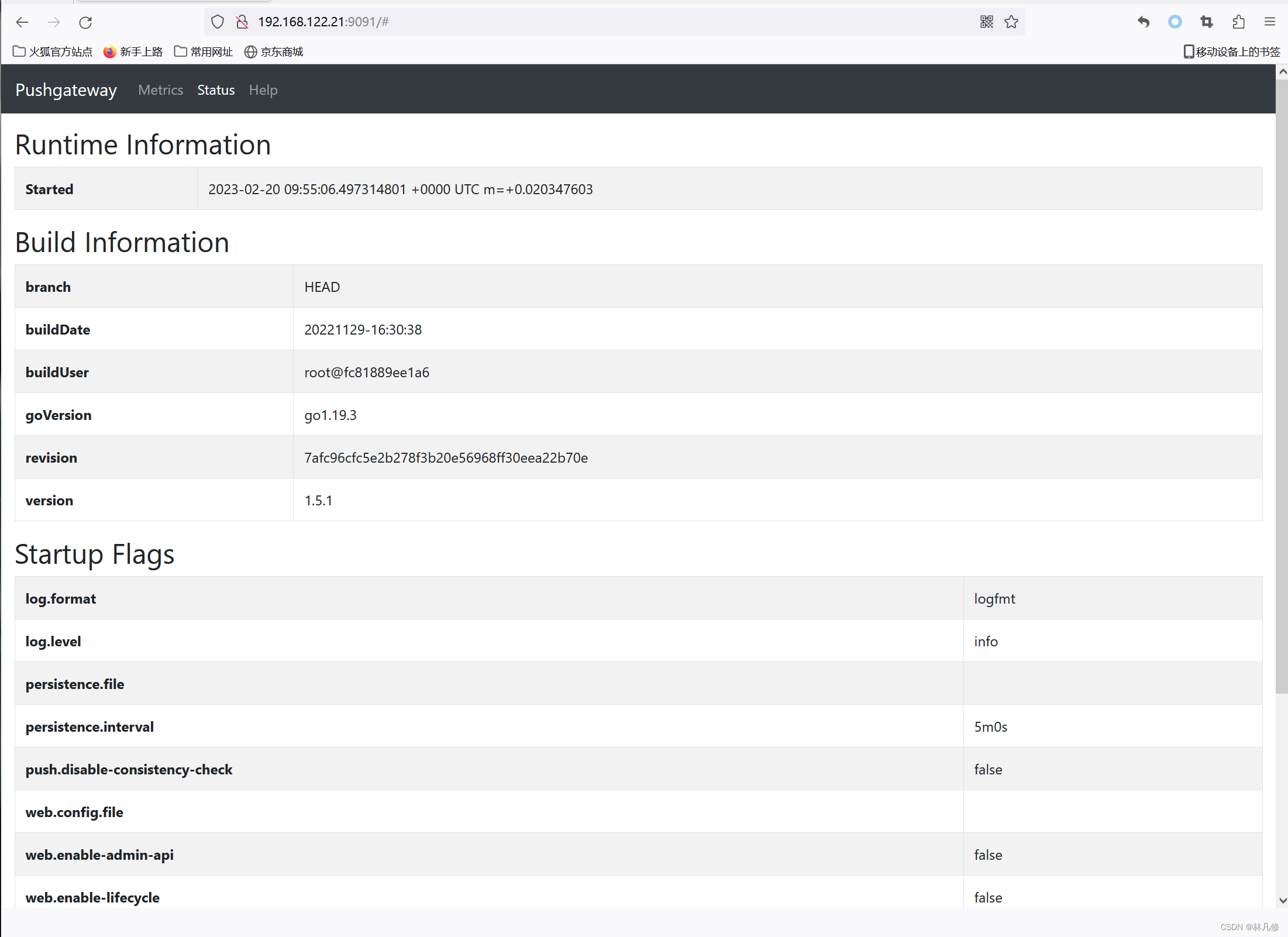Click the goVersion value go1.19.3

click(330, 415)
